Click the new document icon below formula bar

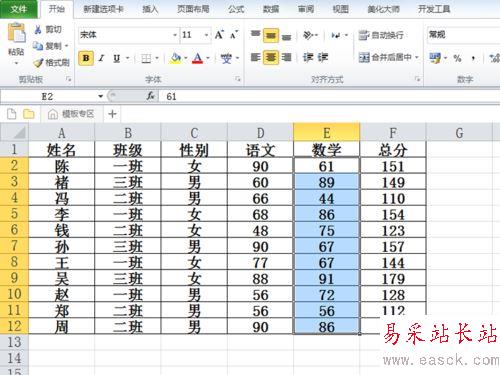(11, 114)
